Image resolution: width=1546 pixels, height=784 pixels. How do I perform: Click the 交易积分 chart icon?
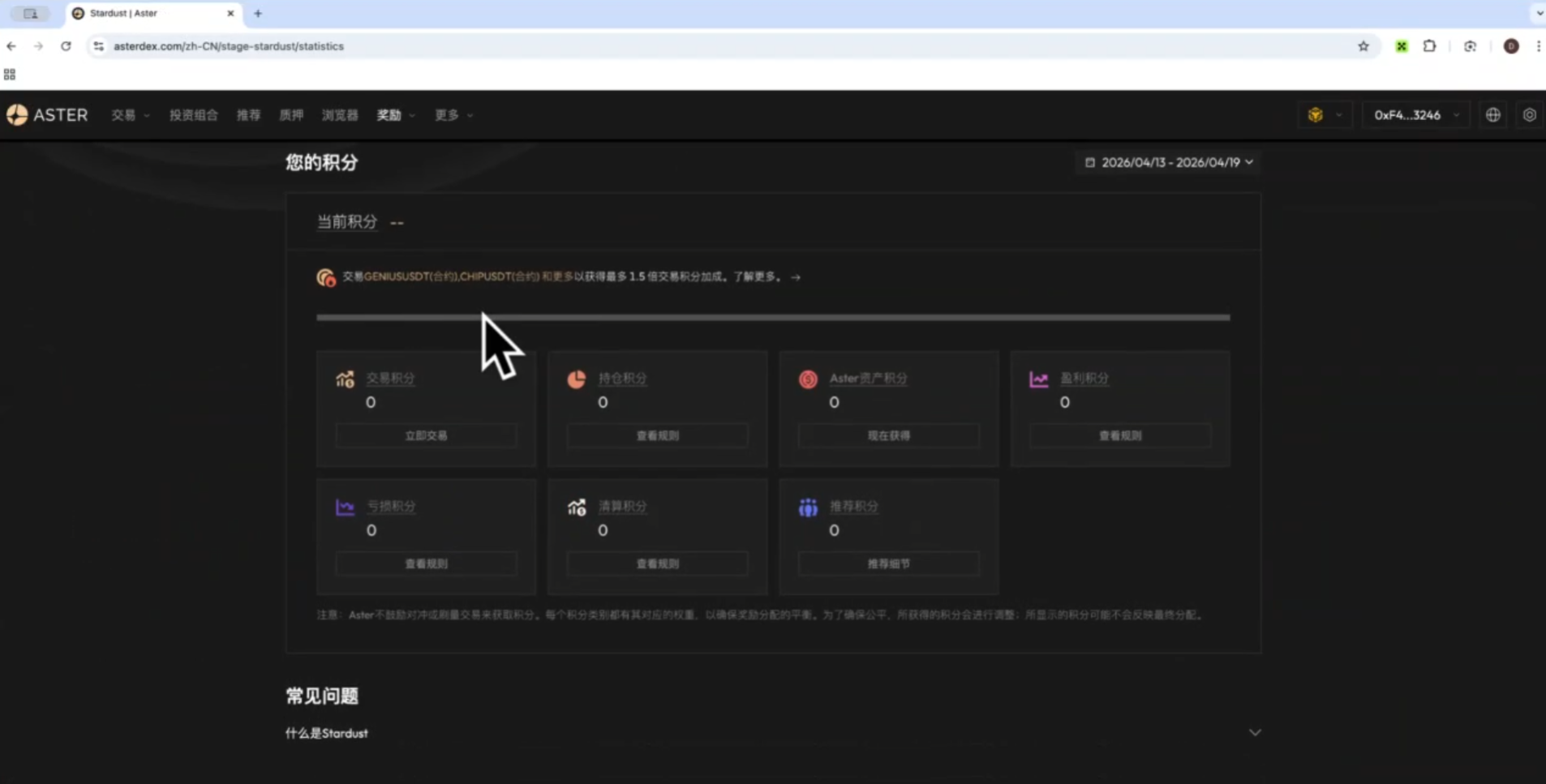[x=345, y=379]
